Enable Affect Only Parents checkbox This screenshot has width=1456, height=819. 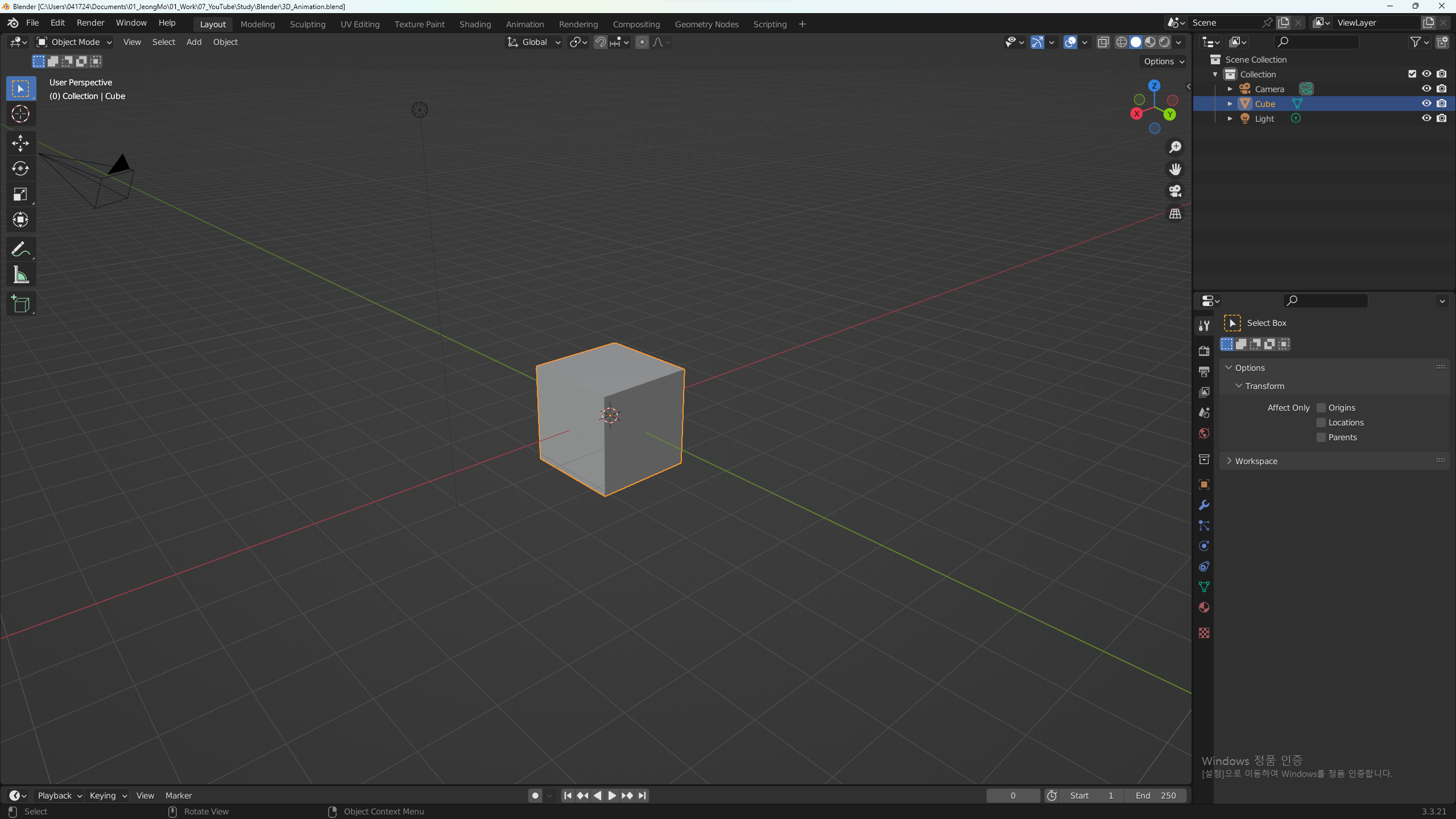tap(1321, 437)
